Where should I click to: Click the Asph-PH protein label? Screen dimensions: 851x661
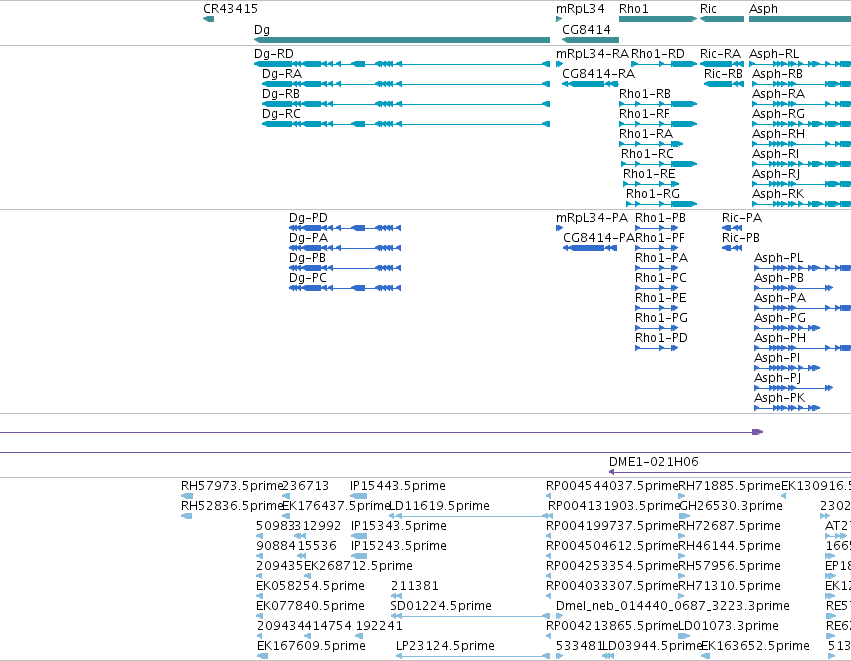(x=780, y=338)
